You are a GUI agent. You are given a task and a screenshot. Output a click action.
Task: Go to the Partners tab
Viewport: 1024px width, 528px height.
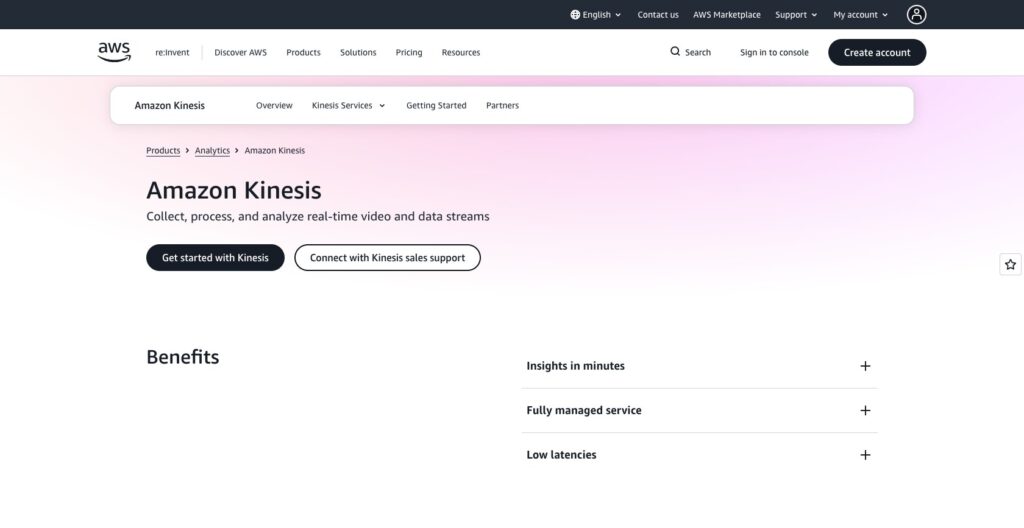click(502, 105)
